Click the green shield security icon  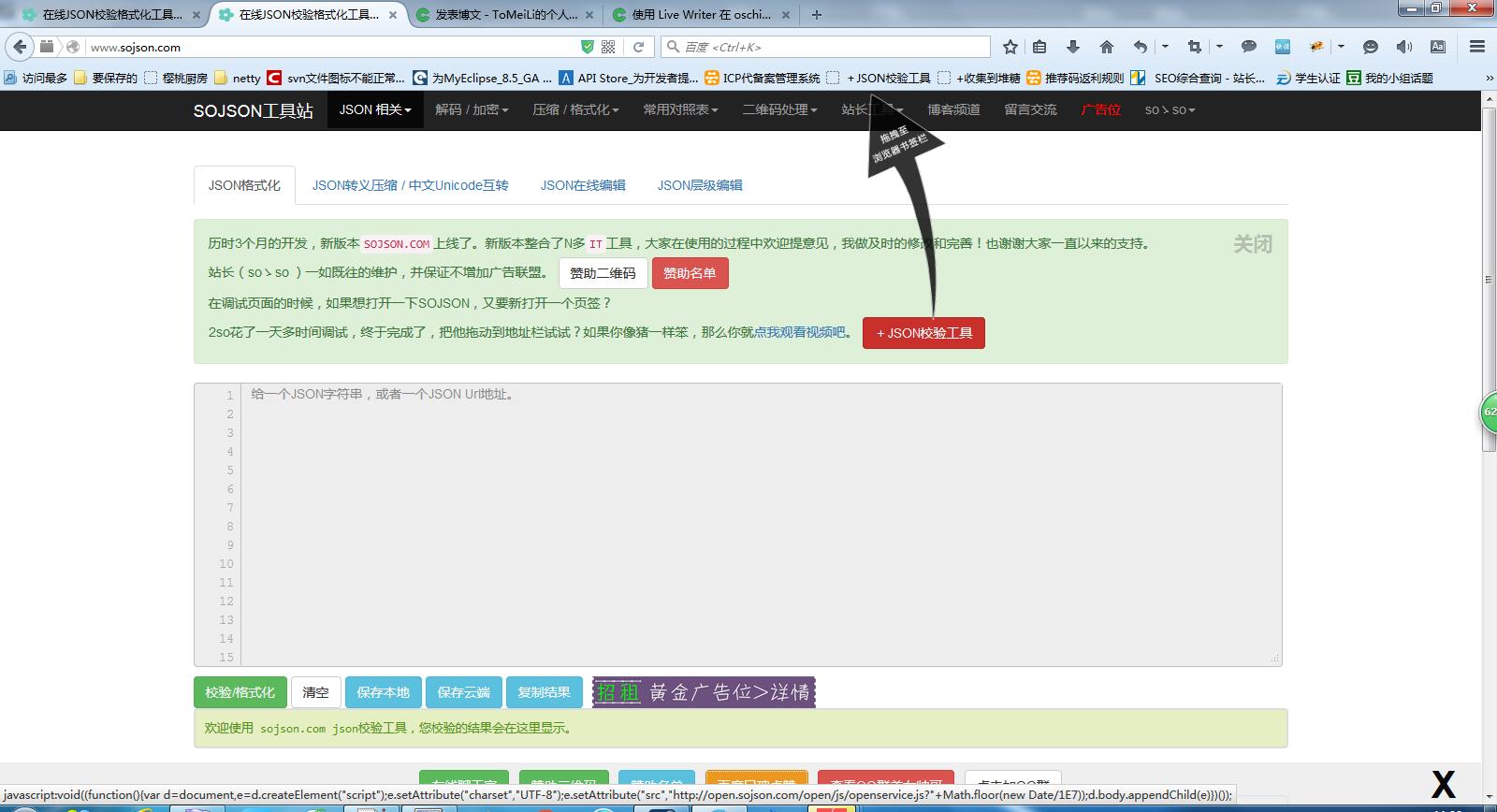click(x=587, y=47)
